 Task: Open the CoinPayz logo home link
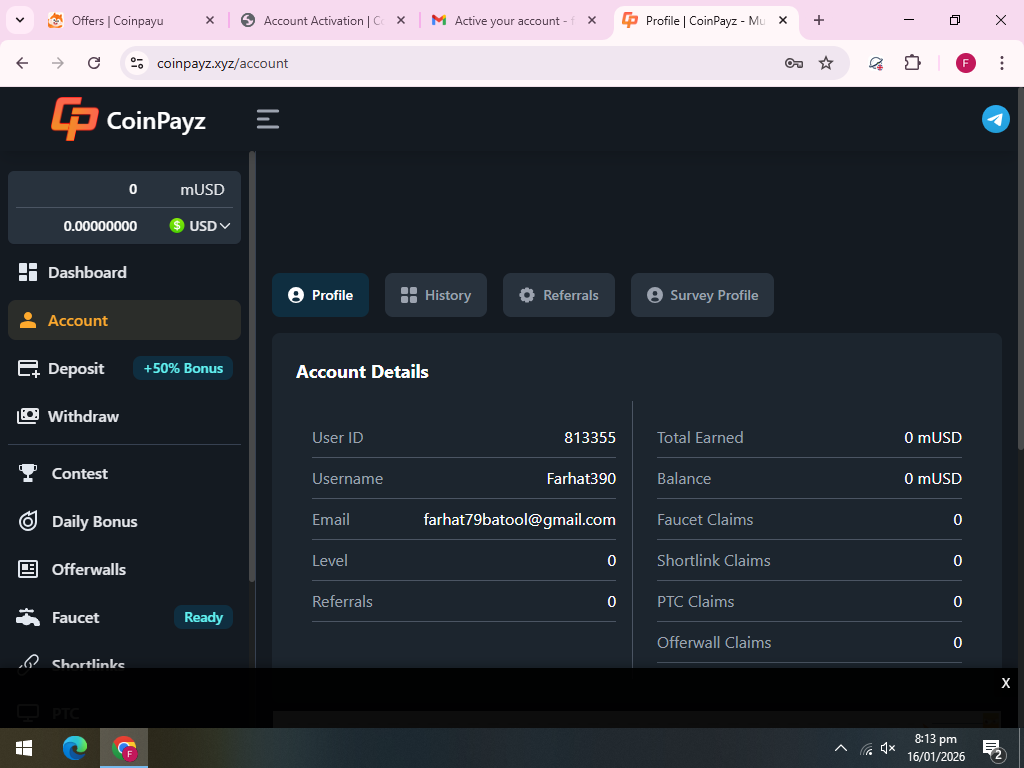click(x=129, y=120)
